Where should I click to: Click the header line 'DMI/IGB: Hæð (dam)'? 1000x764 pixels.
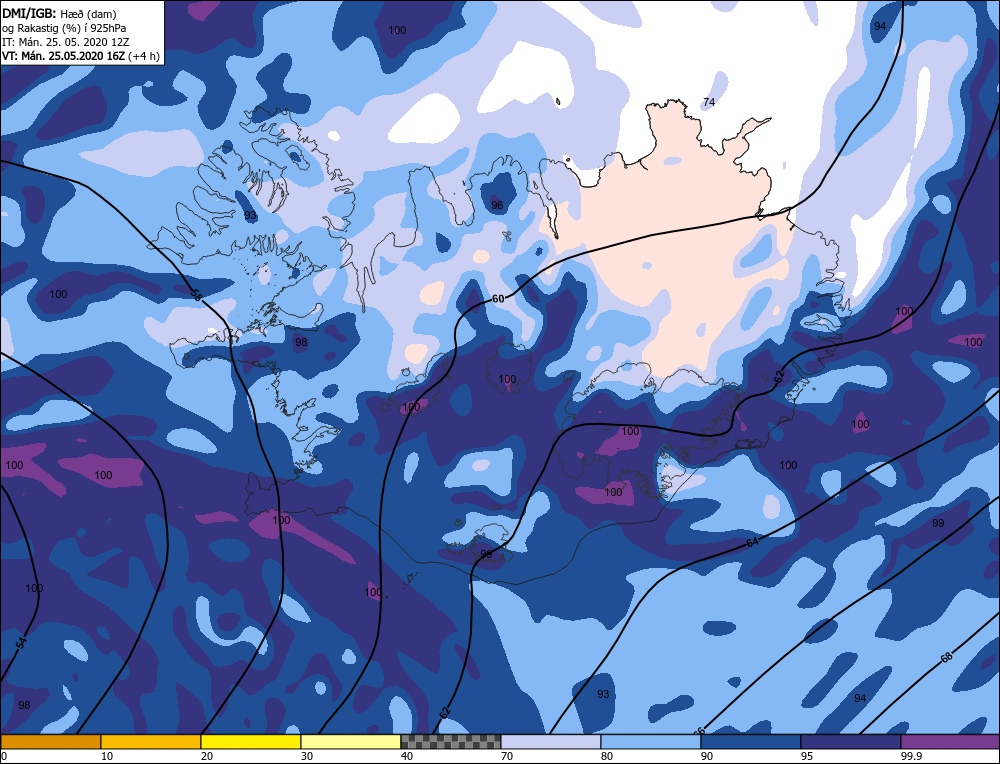coord(59,13)
